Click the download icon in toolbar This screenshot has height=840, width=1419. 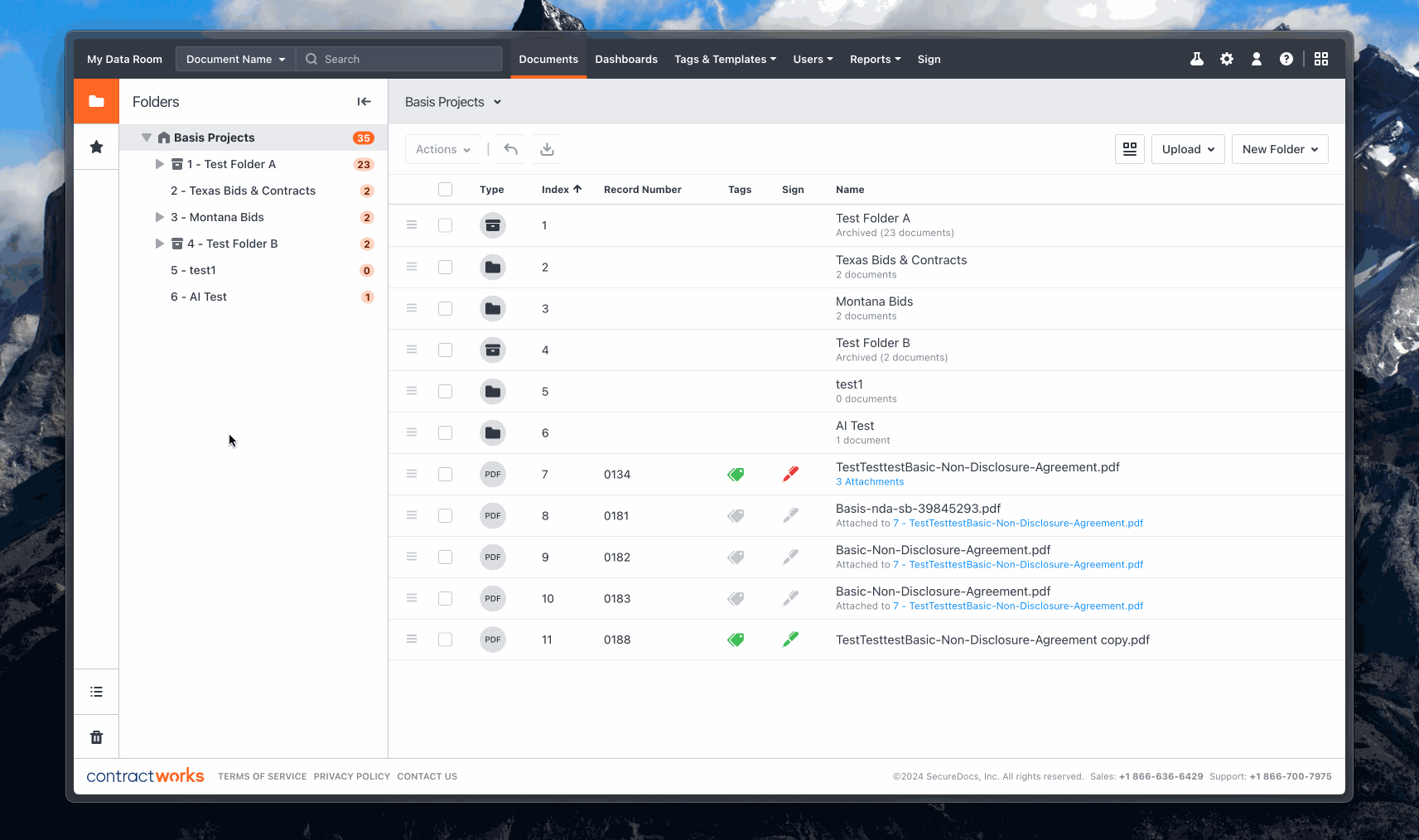coord(547,149)
